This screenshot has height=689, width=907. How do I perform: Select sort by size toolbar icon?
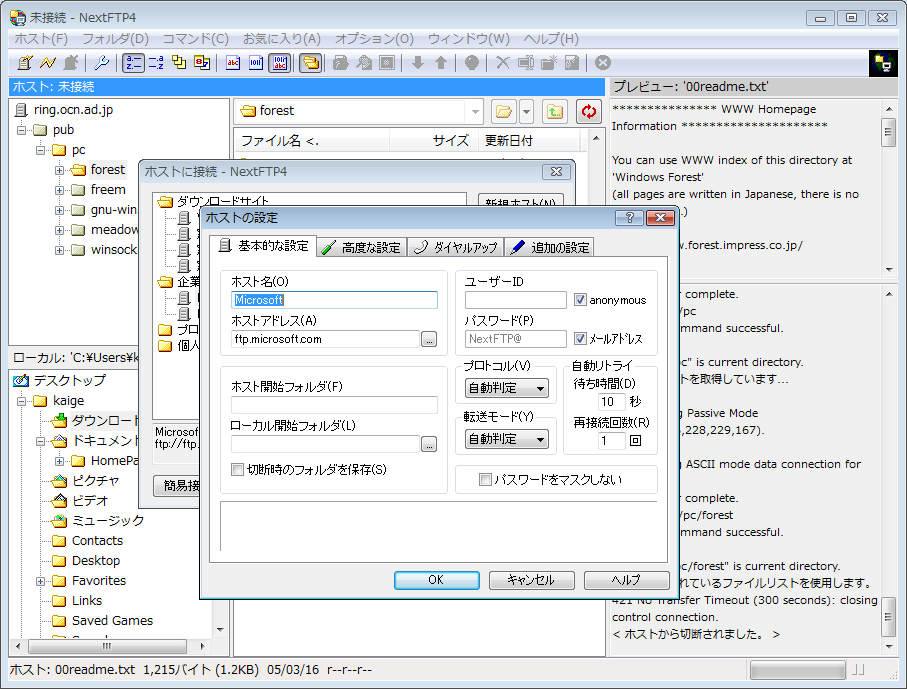point(179,62)
